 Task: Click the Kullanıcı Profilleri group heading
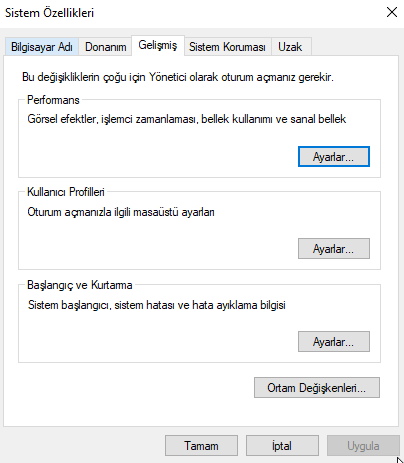(66, 192)
